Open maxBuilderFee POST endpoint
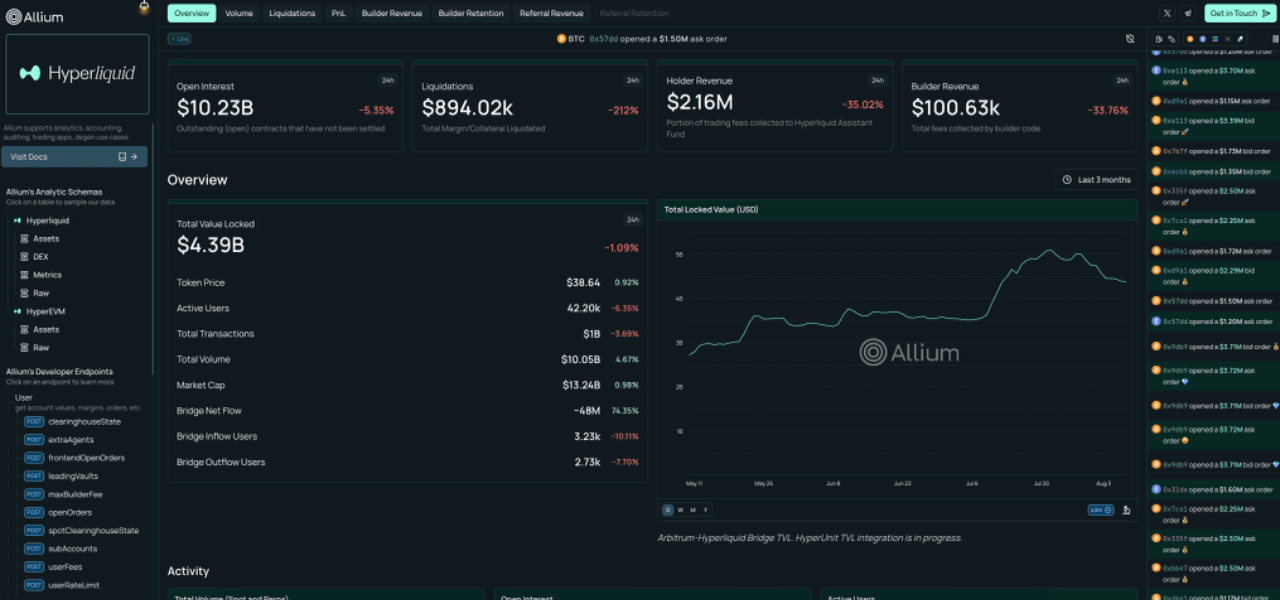This screenshot has height=600, width=1280. tap(75, 494)
